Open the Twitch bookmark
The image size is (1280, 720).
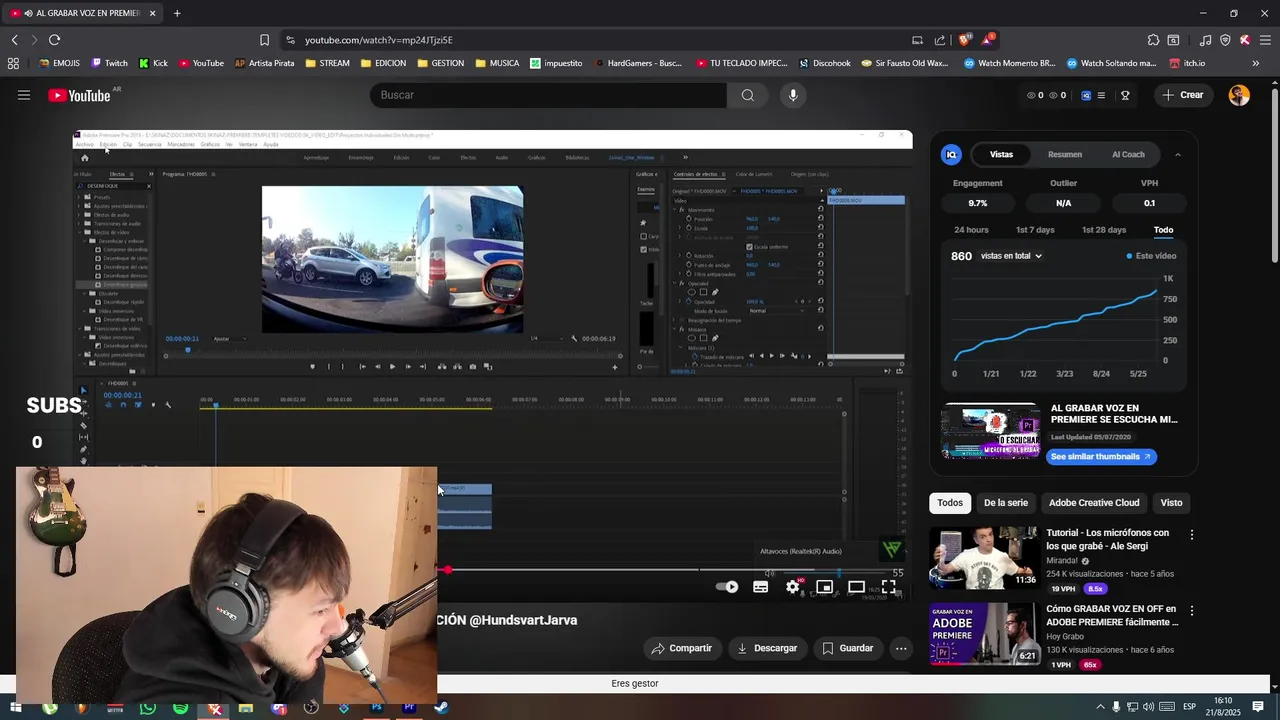click(x=110, y=63)
